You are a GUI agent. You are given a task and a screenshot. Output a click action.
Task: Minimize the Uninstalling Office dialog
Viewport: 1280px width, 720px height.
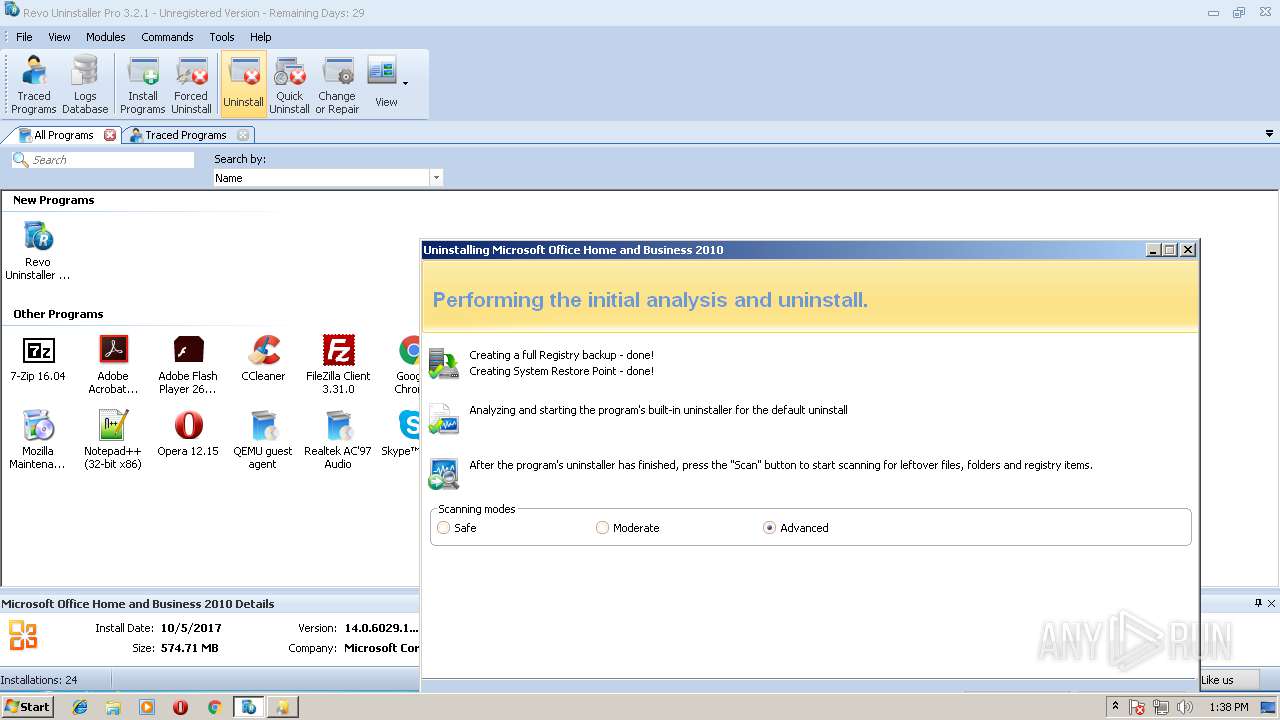point(1152,250)
